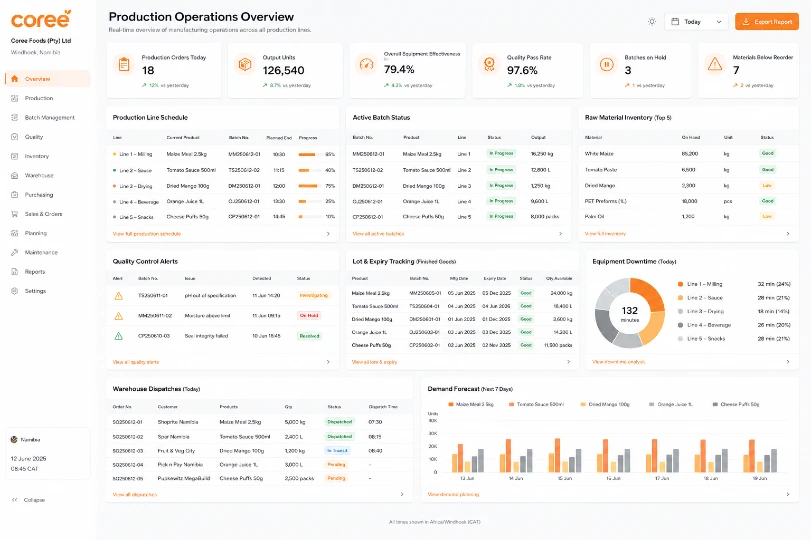Toggle the light/dark theme sun icon
The height and width of the screenshot is (540, 811).
(652, 22)
